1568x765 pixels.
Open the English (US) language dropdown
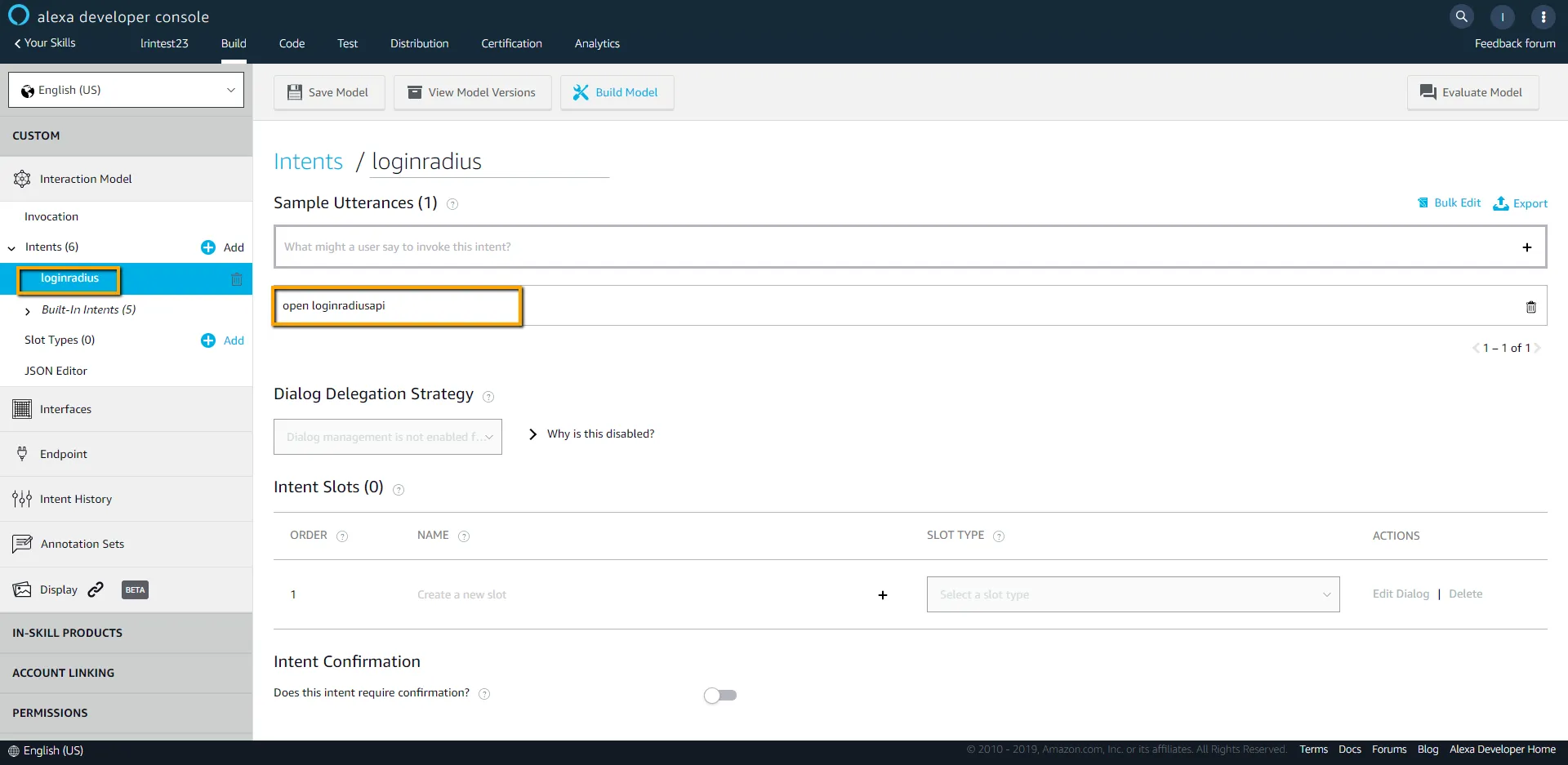click(127, 90)
